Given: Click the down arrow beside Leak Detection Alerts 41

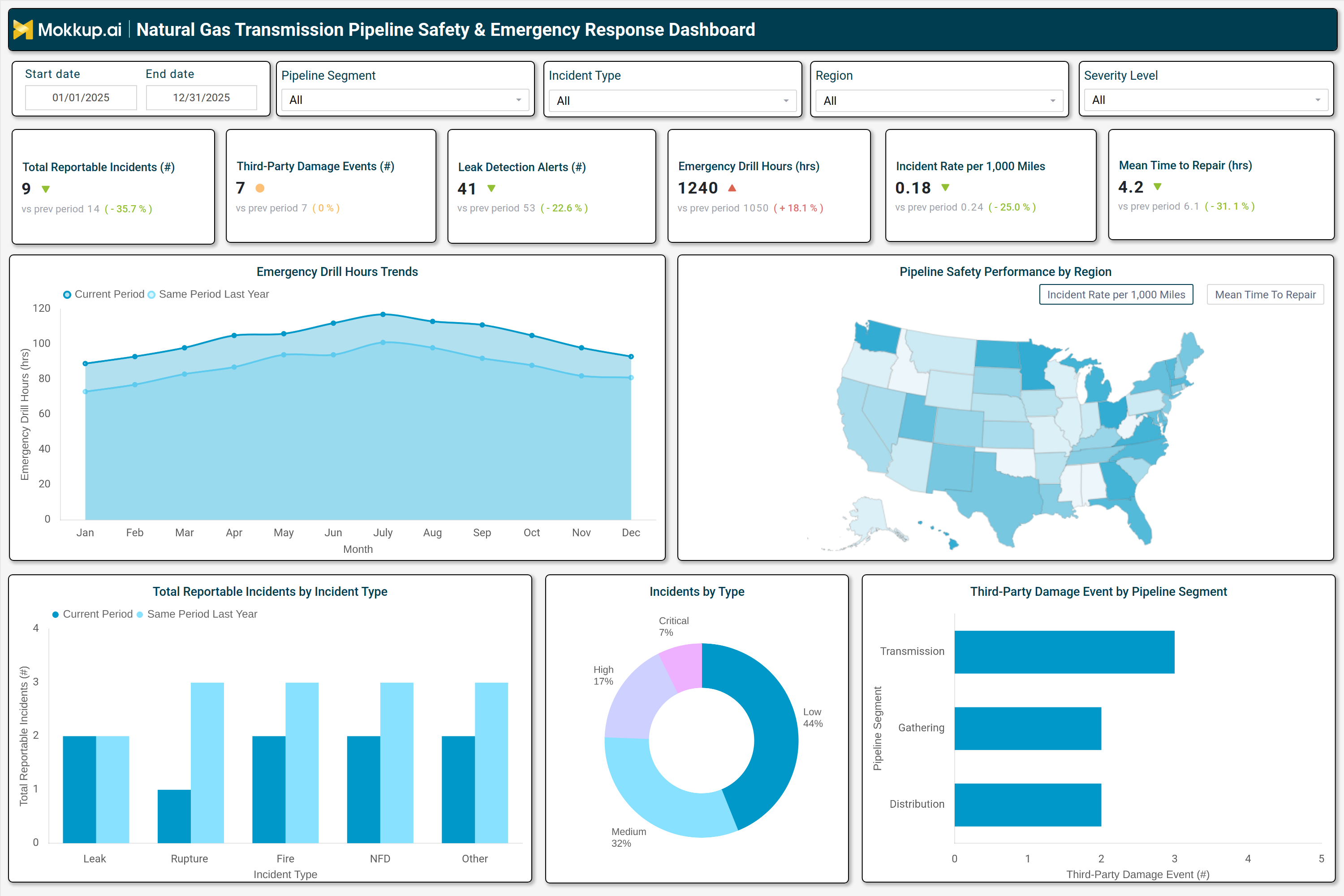Looking at the screenshot, I should [x=491, y=189].
